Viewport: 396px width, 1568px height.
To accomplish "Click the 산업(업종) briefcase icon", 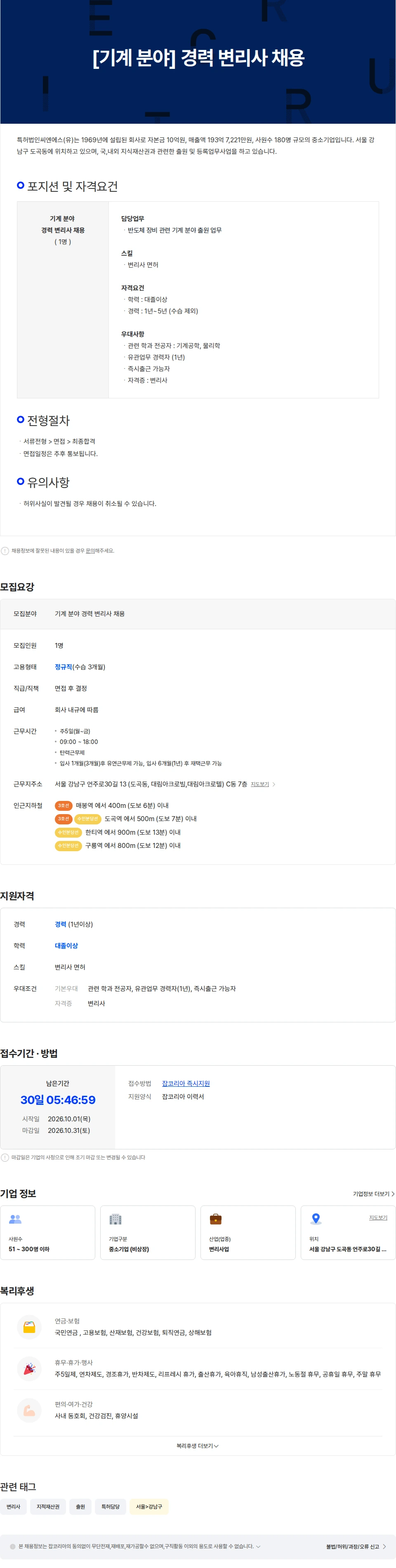I will click(x=216, y=1219).
